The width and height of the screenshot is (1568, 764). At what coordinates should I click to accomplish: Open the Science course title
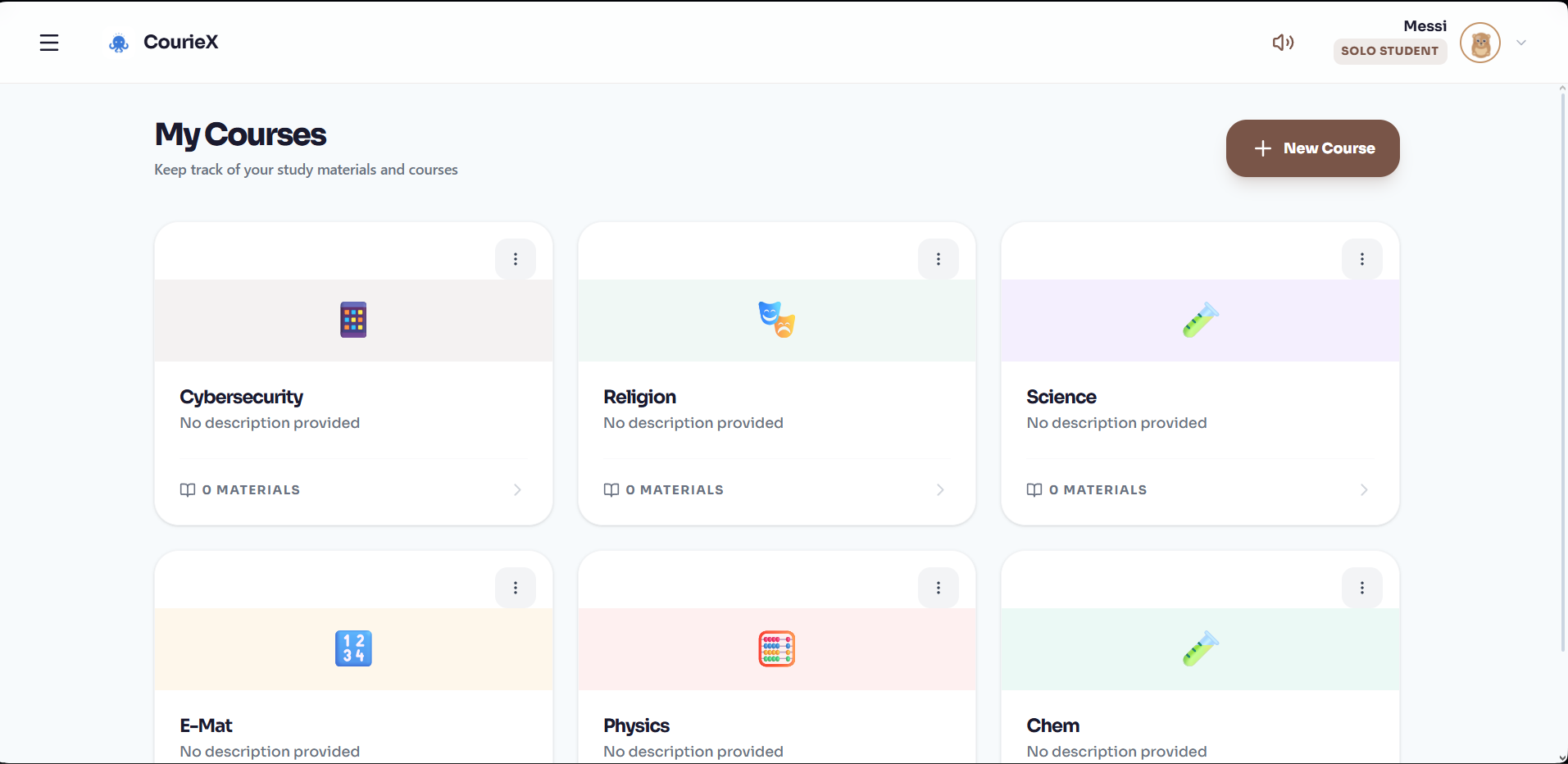pos(1061,397)
